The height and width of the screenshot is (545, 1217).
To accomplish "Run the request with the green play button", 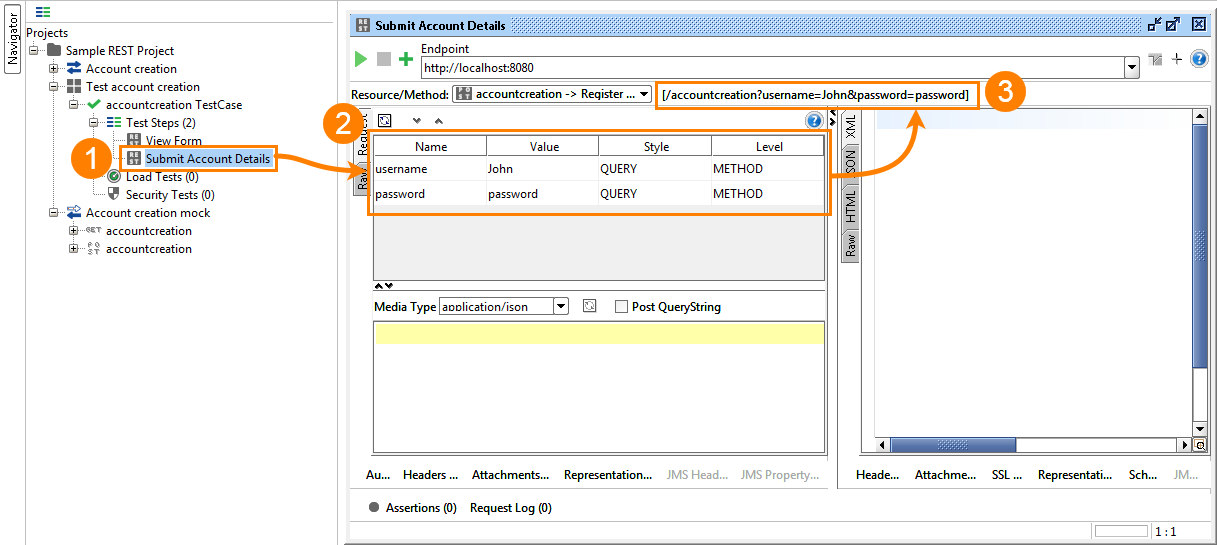I will coord(361,59).
